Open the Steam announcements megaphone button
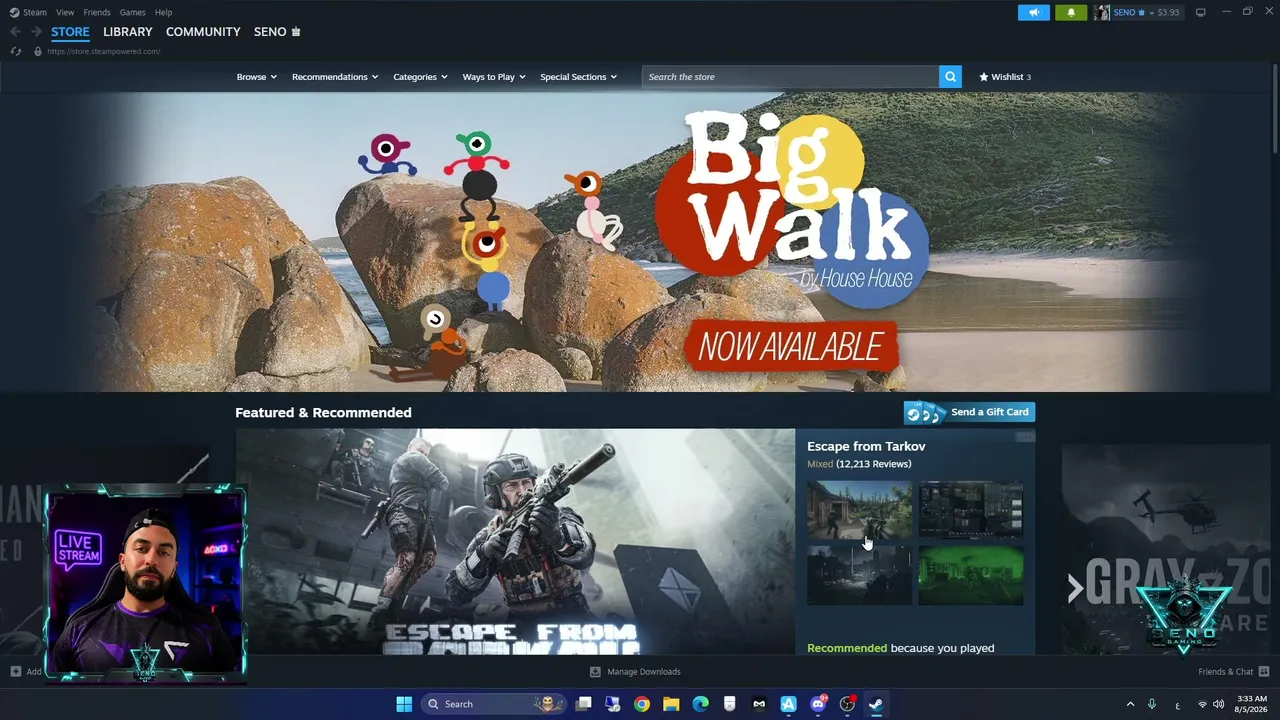The width and height of the screenshot is (1280, 720). pos(1034,12)
